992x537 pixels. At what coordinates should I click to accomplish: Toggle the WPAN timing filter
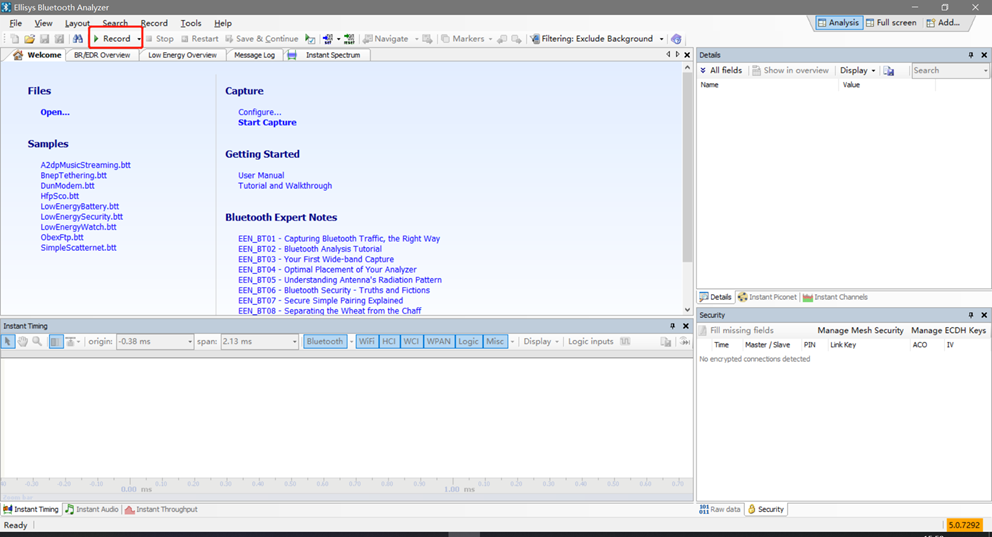pos(438,342)
